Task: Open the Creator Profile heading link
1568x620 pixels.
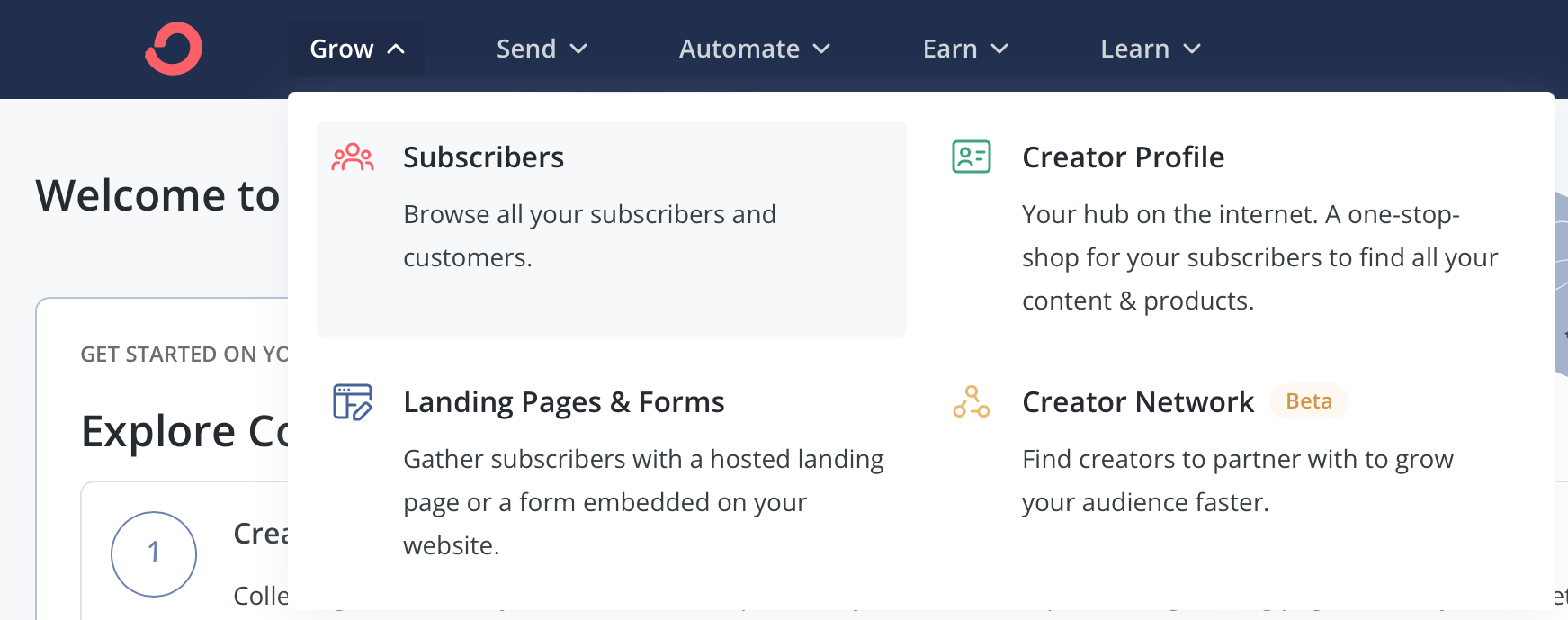Action: pos(1124,157)
